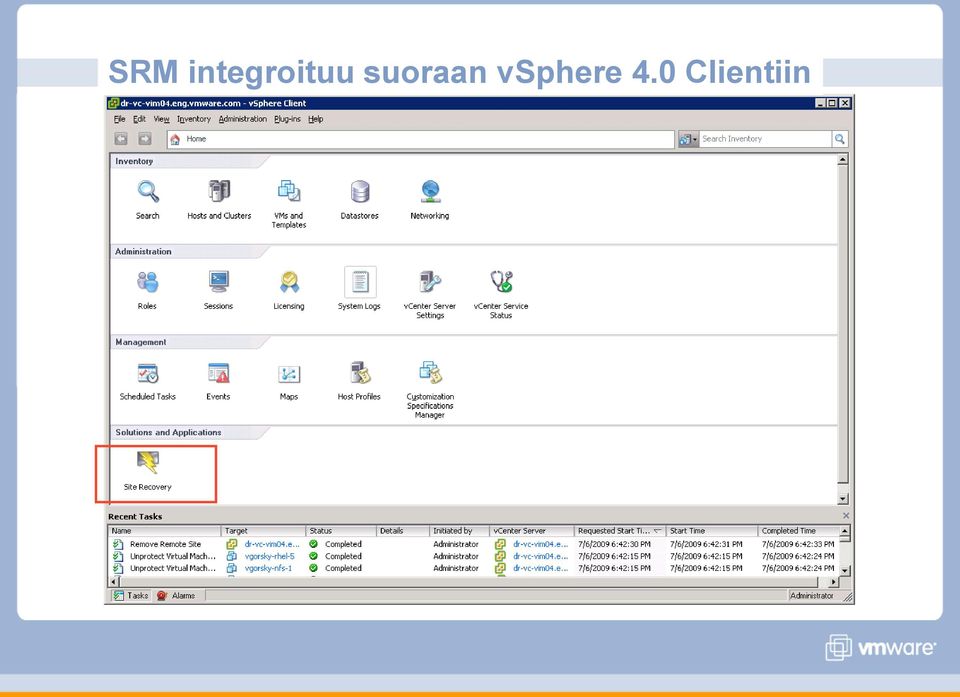Open the Sessions icon

(219, 290)
